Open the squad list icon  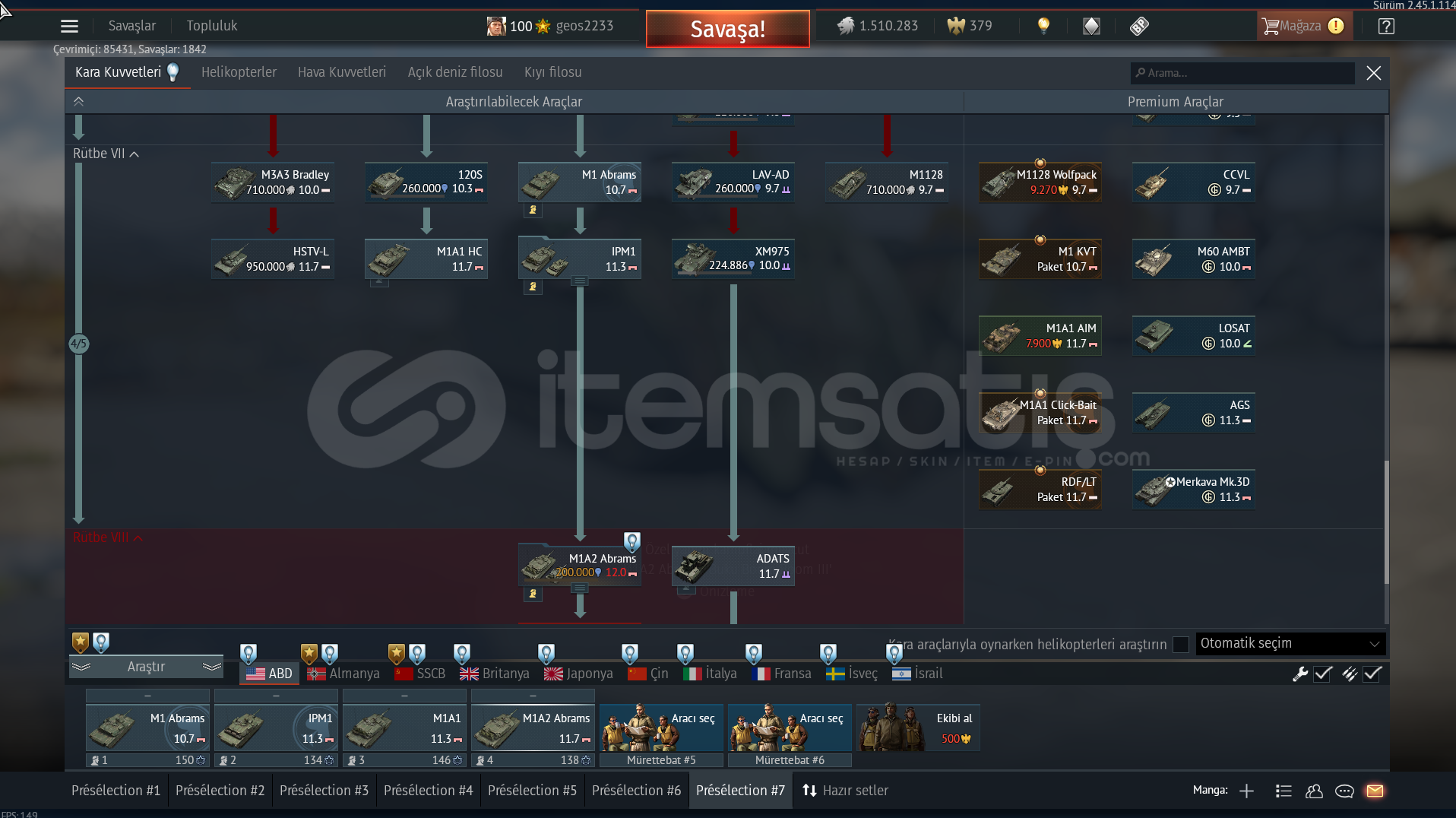click(x=1283, y=791)
